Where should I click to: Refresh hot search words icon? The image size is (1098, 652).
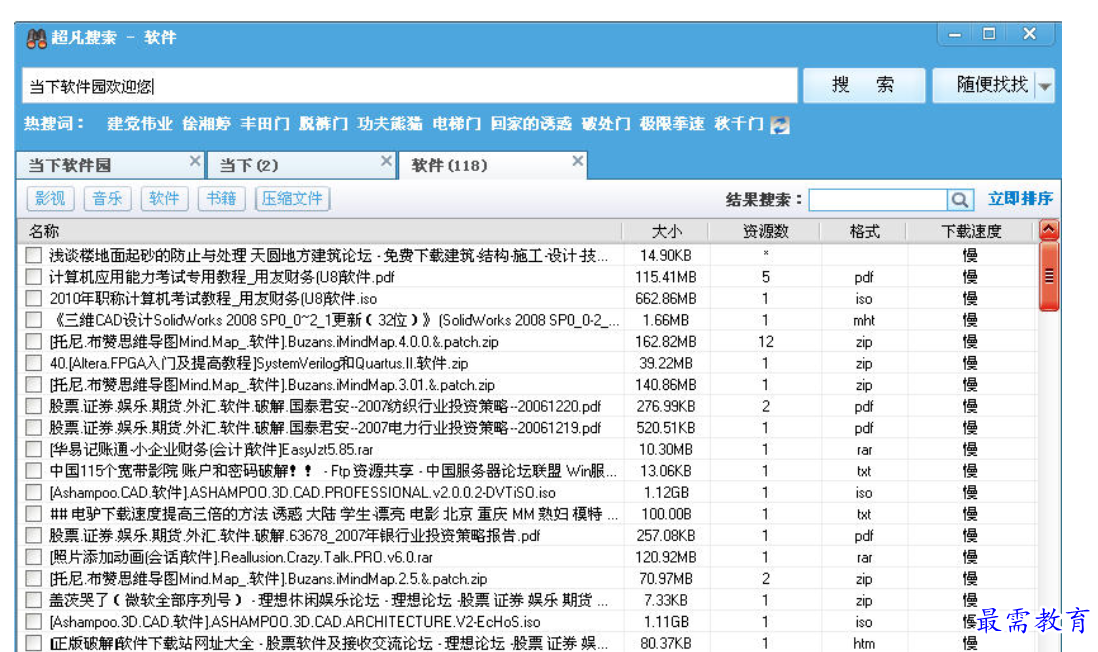[779, 125]
